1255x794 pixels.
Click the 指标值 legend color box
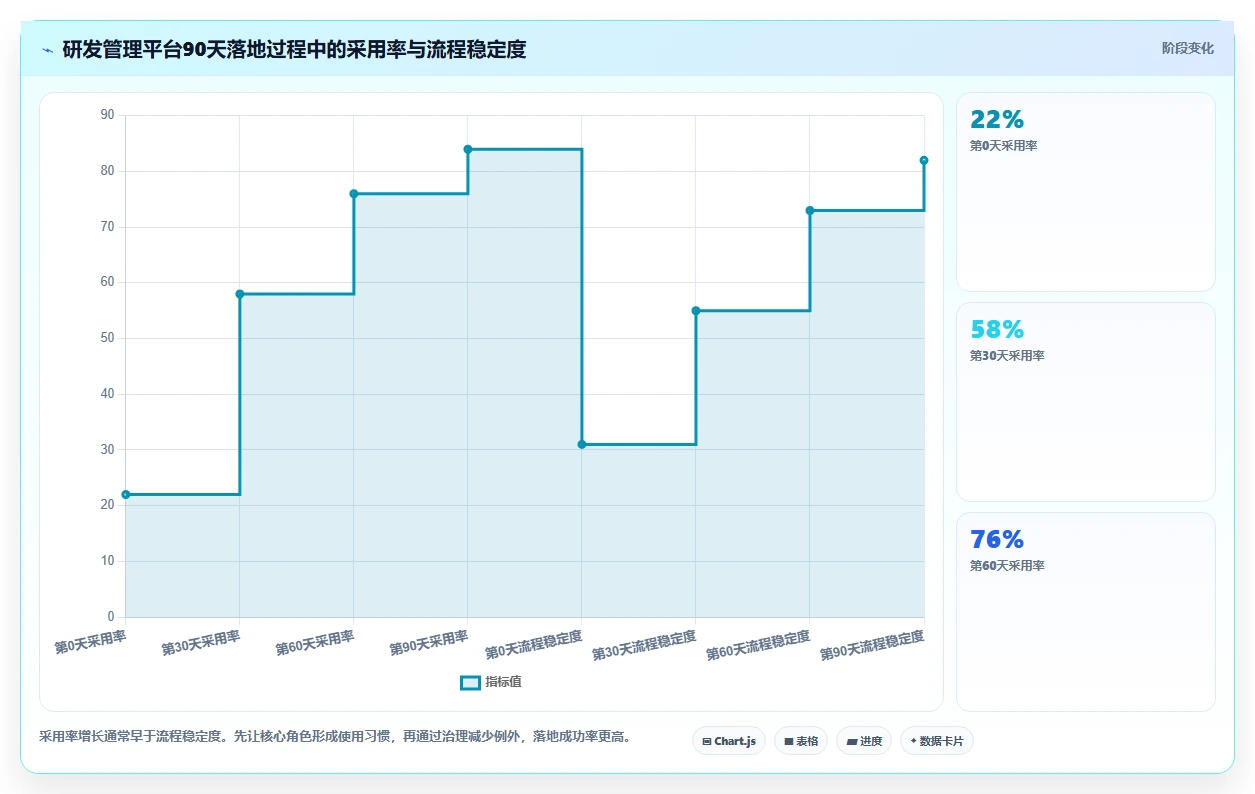tap(470, 682)
